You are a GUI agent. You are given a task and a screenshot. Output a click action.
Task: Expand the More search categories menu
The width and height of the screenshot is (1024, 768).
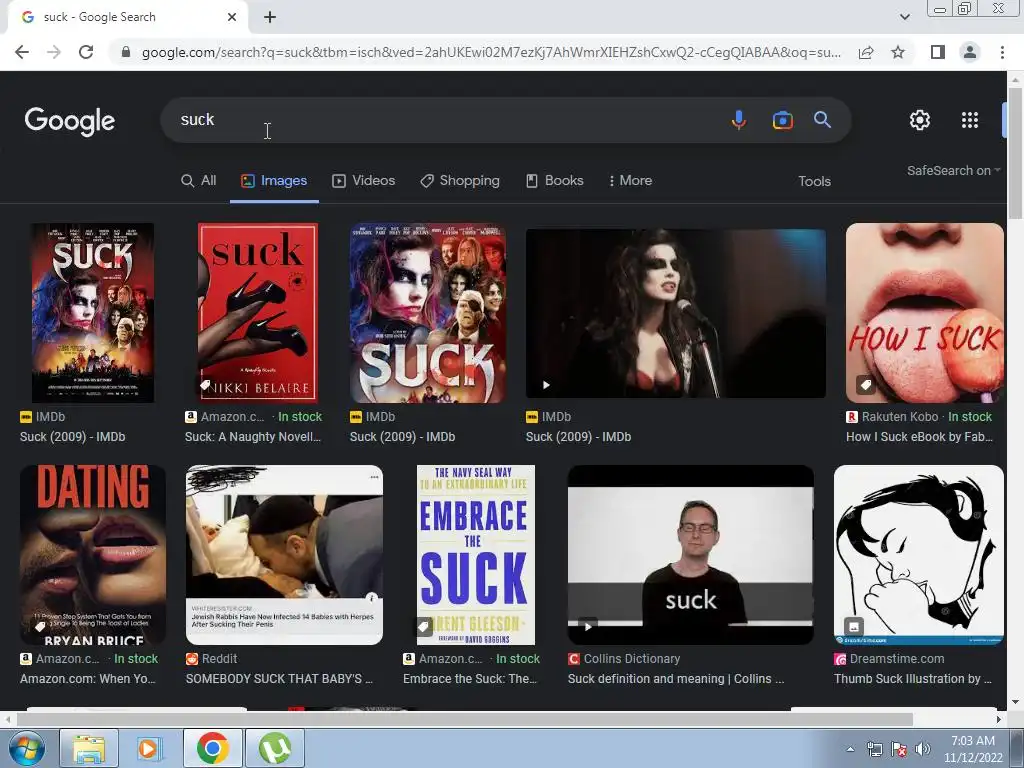click(630, 181)
